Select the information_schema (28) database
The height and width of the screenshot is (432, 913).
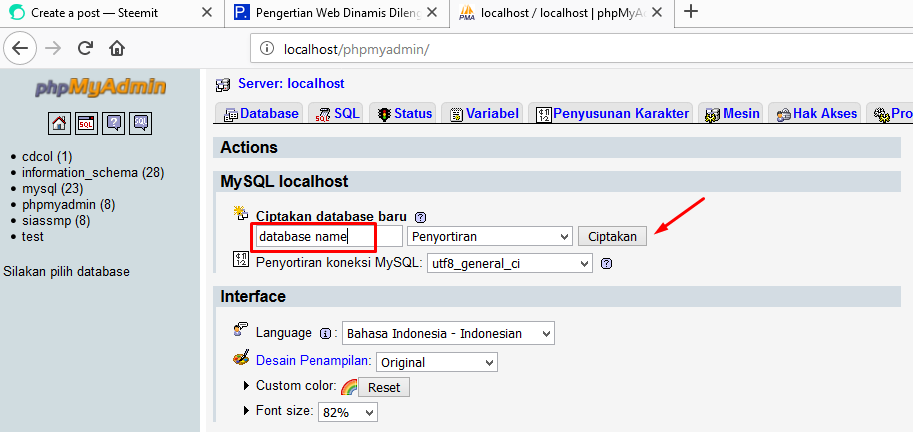(x=93, y=172)
